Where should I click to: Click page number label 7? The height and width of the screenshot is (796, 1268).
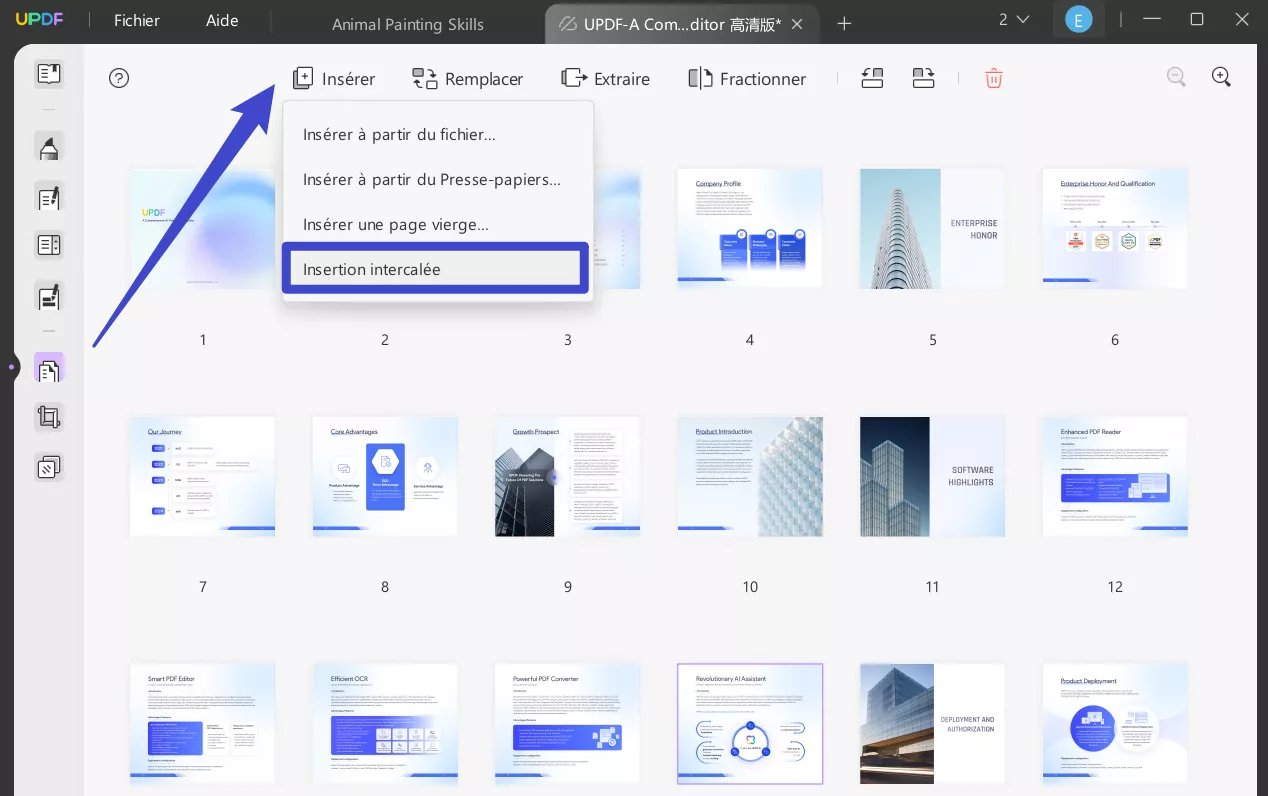coord(203,587)
